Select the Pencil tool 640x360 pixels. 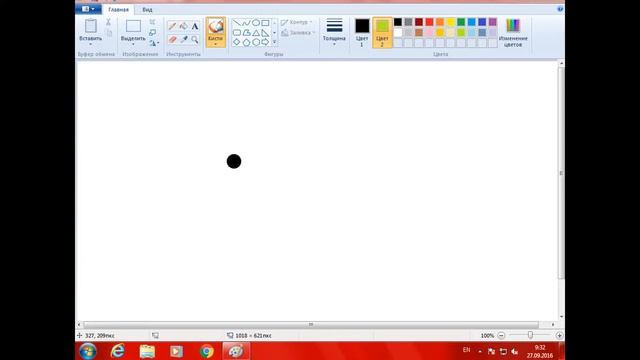pyautogui.click(x=173, y=26)
